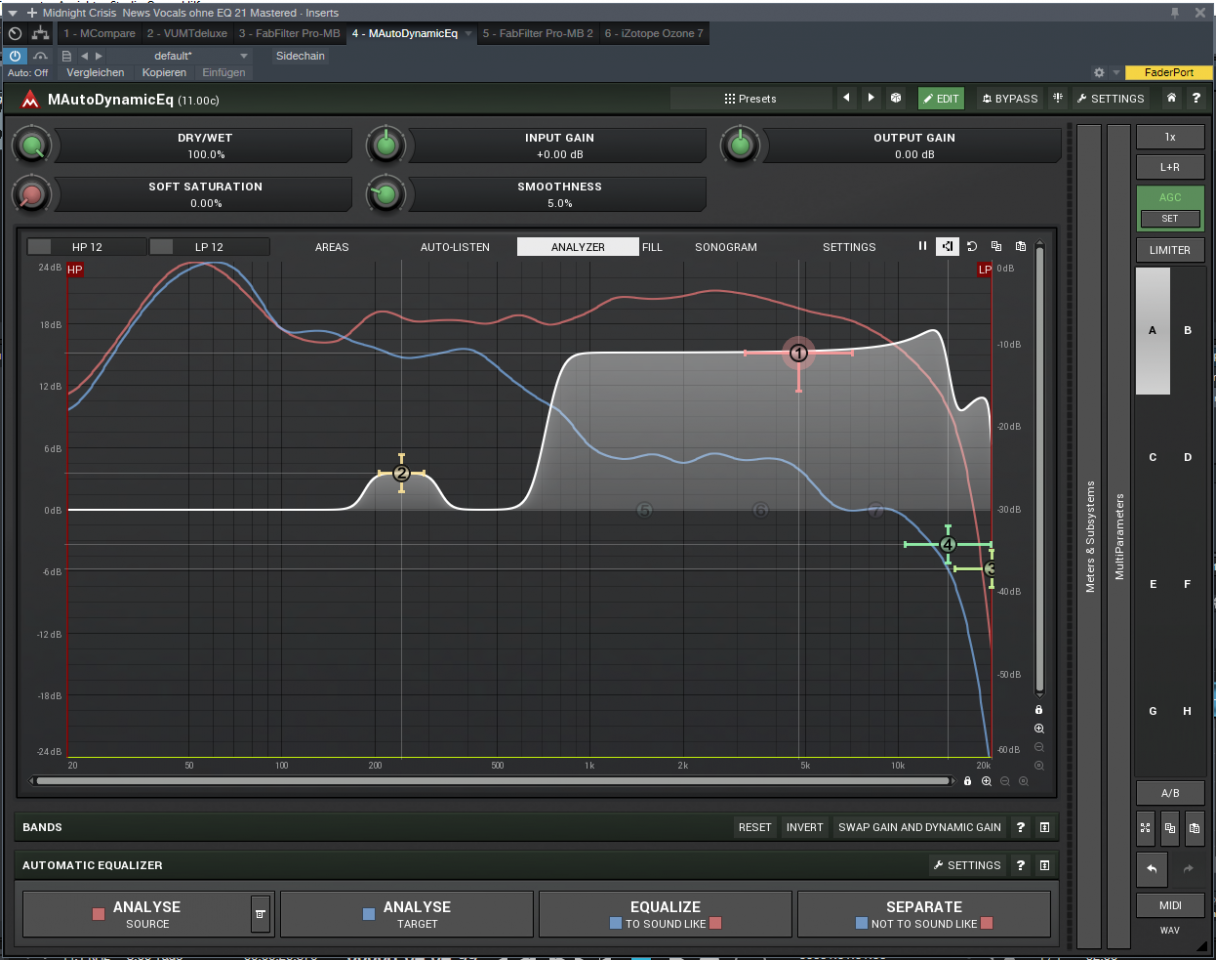This screenshot has width=1216, height=960.
Task: Copy the preset via icon below A/B
Action: coord(1170,828)
